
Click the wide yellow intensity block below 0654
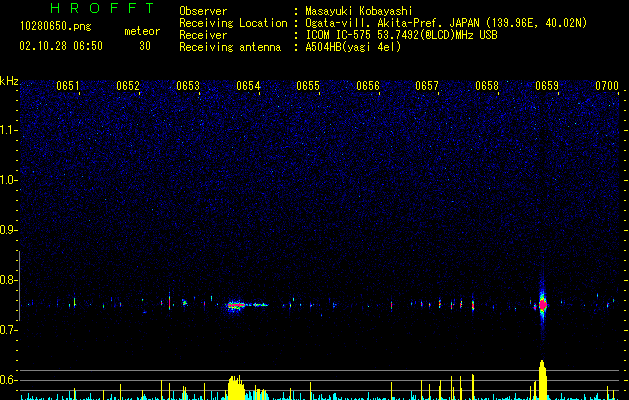236,388
